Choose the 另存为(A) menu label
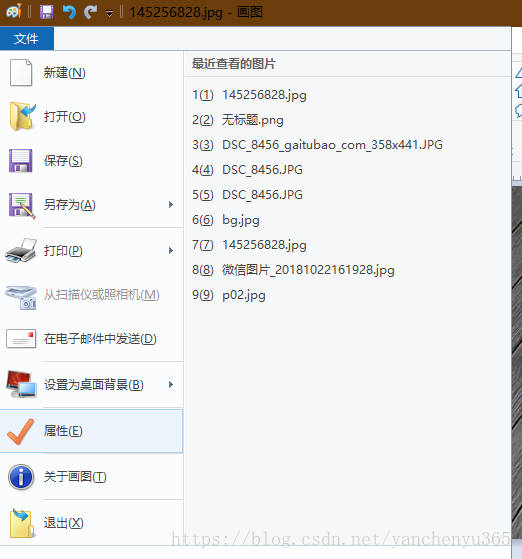 [x=70, y=205]
